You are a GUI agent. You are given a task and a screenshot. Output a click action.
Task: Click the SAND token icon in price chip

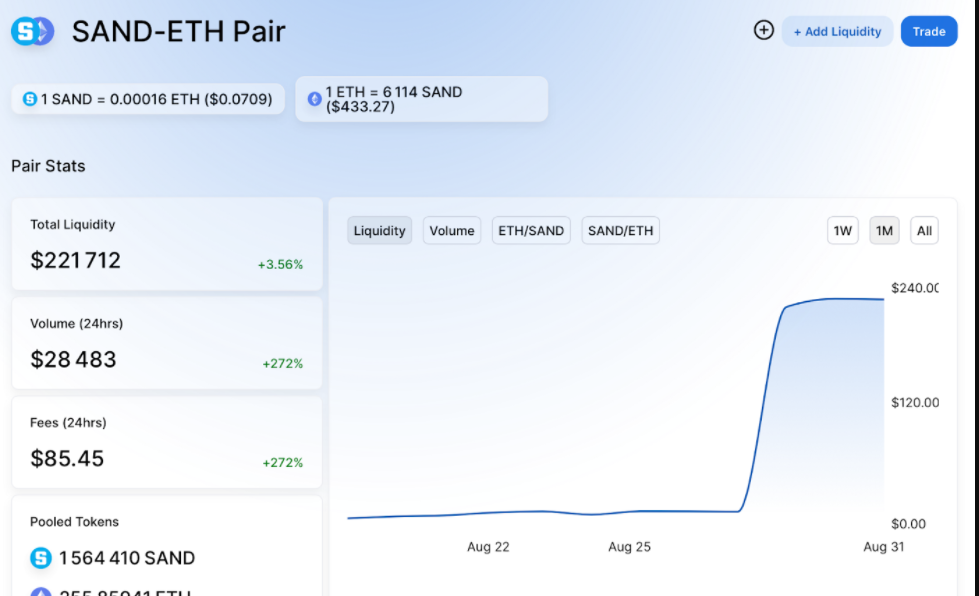(29, 99)
